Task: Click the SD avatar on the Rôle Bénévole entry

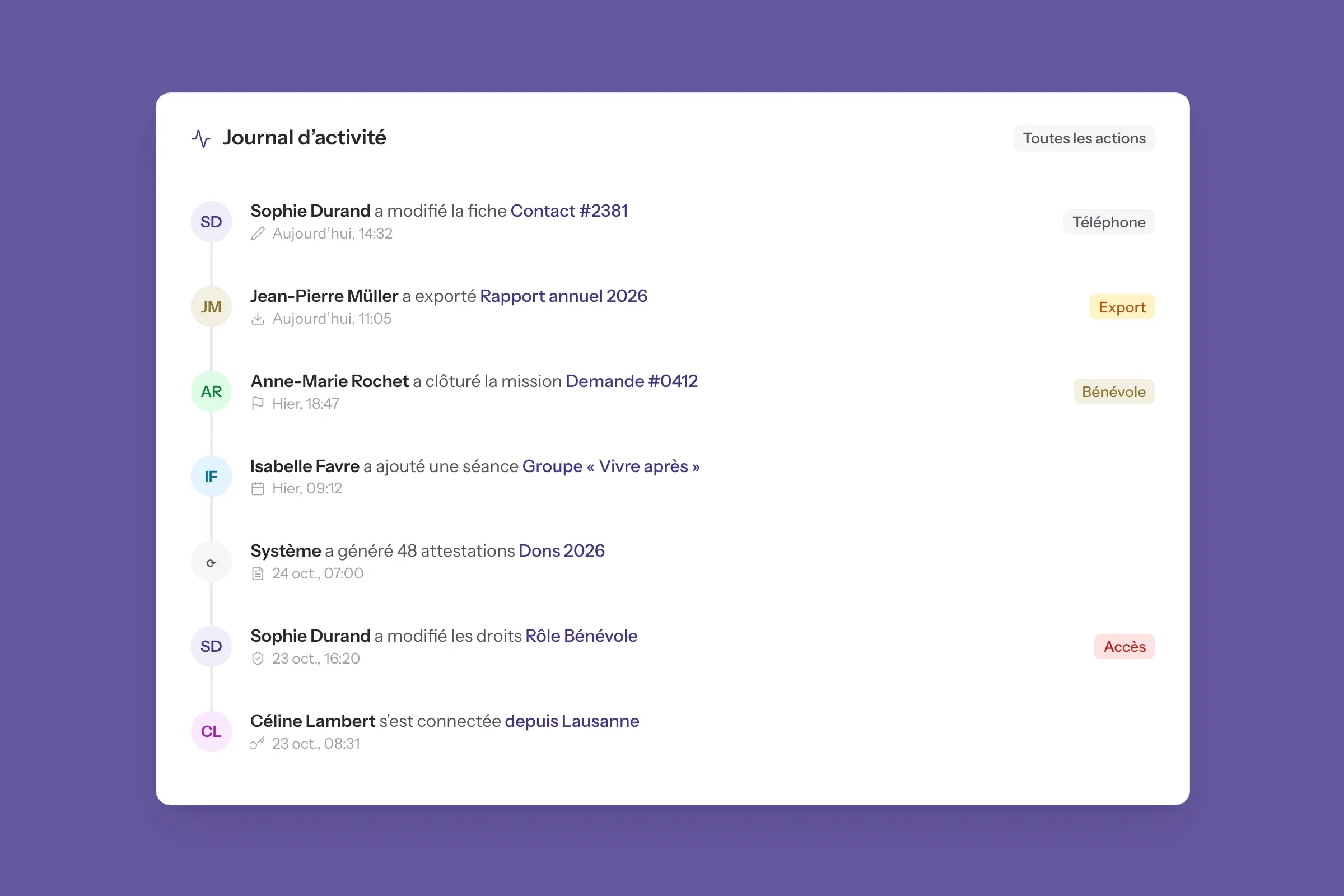Action: coord(211,646)
